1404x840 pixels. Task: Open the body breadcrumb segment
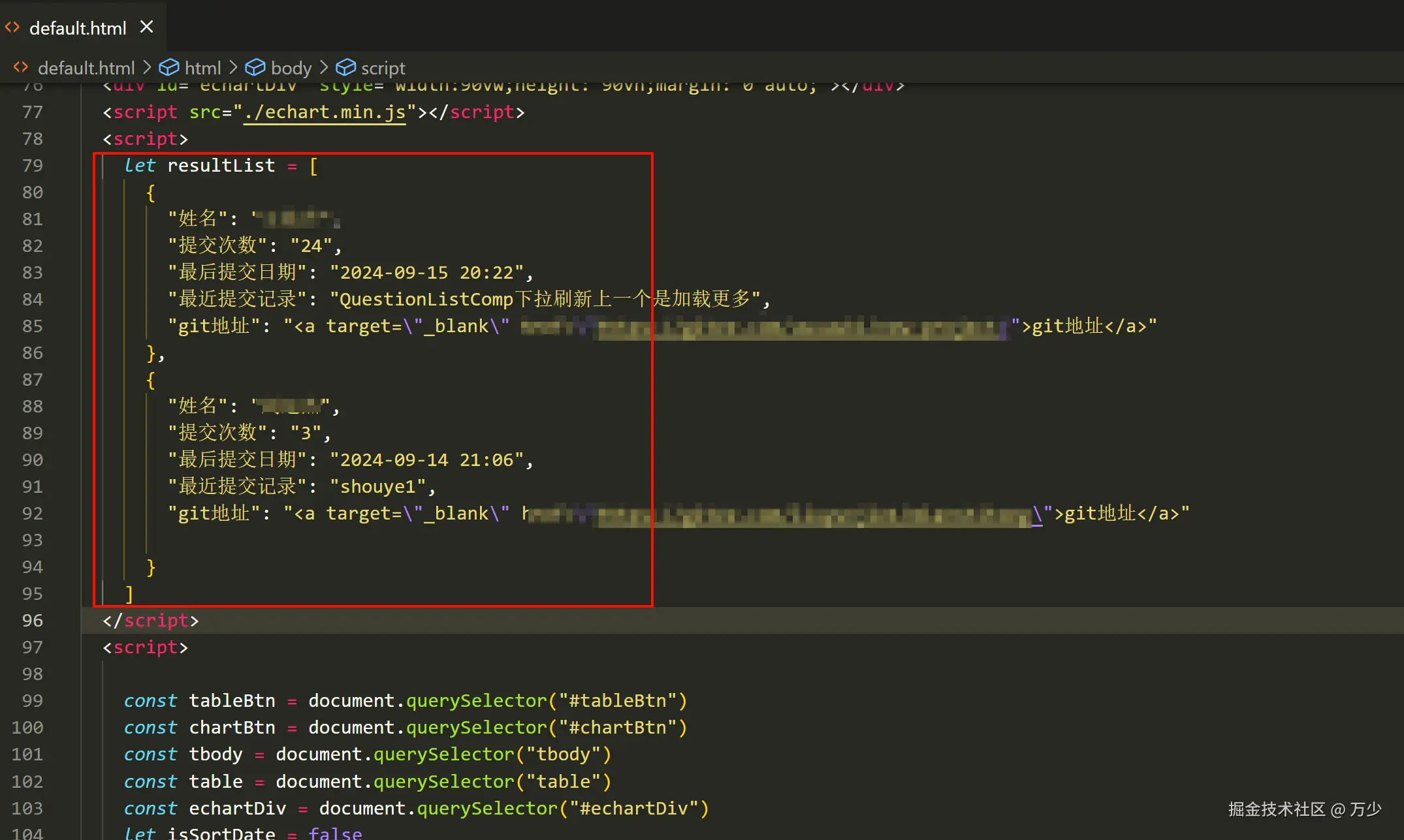coord(291,68)
